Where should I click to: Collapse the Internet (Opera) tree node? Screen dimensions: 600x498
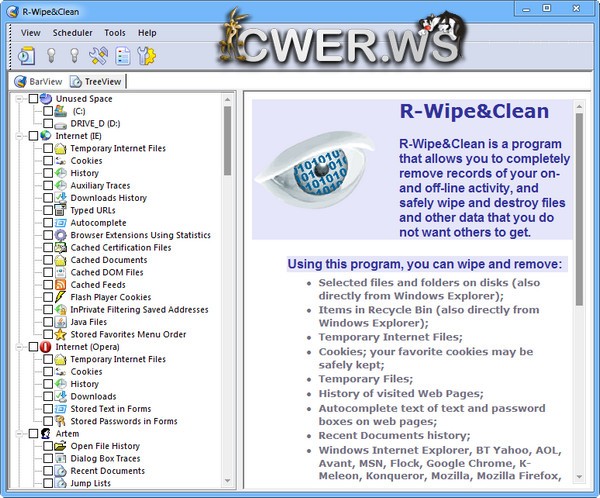tap(19, 347)
